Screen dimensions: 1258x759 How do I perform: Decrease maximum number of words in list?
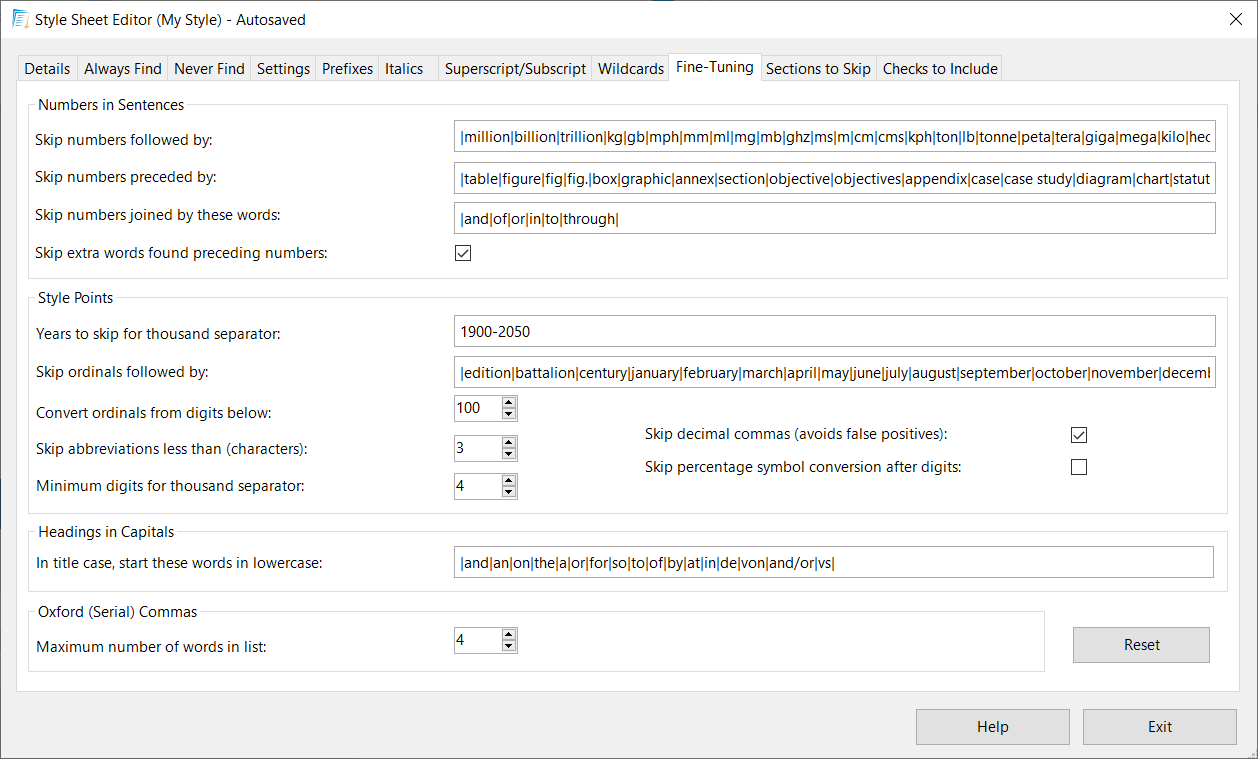point(509,646)
